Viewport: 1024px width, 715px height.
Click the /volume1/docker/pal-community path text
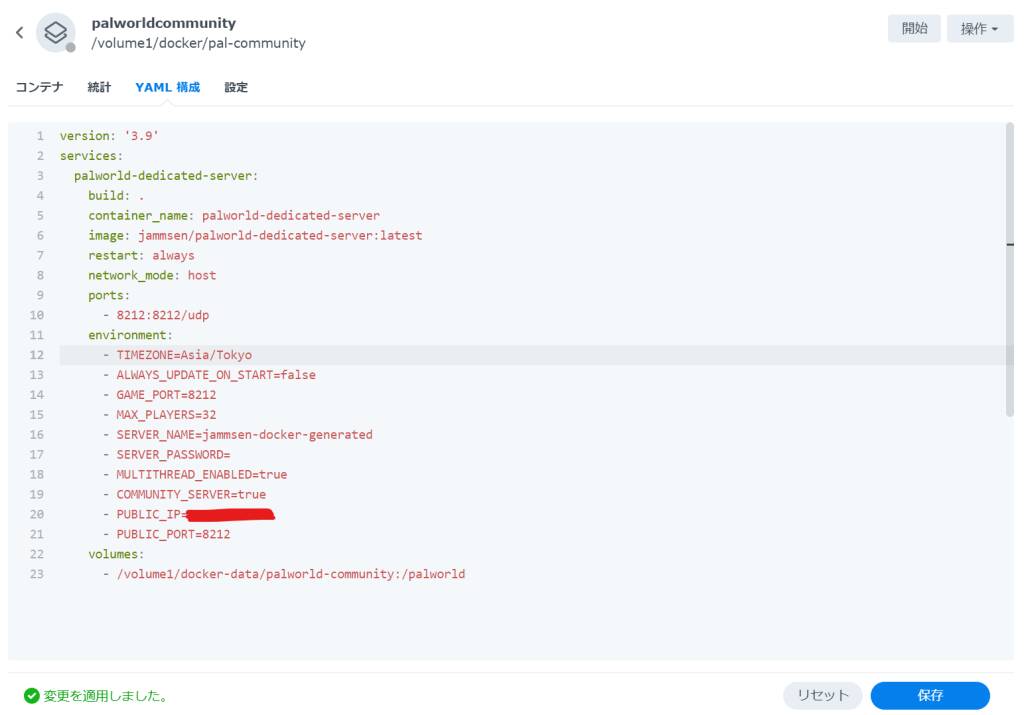[198, 43]
